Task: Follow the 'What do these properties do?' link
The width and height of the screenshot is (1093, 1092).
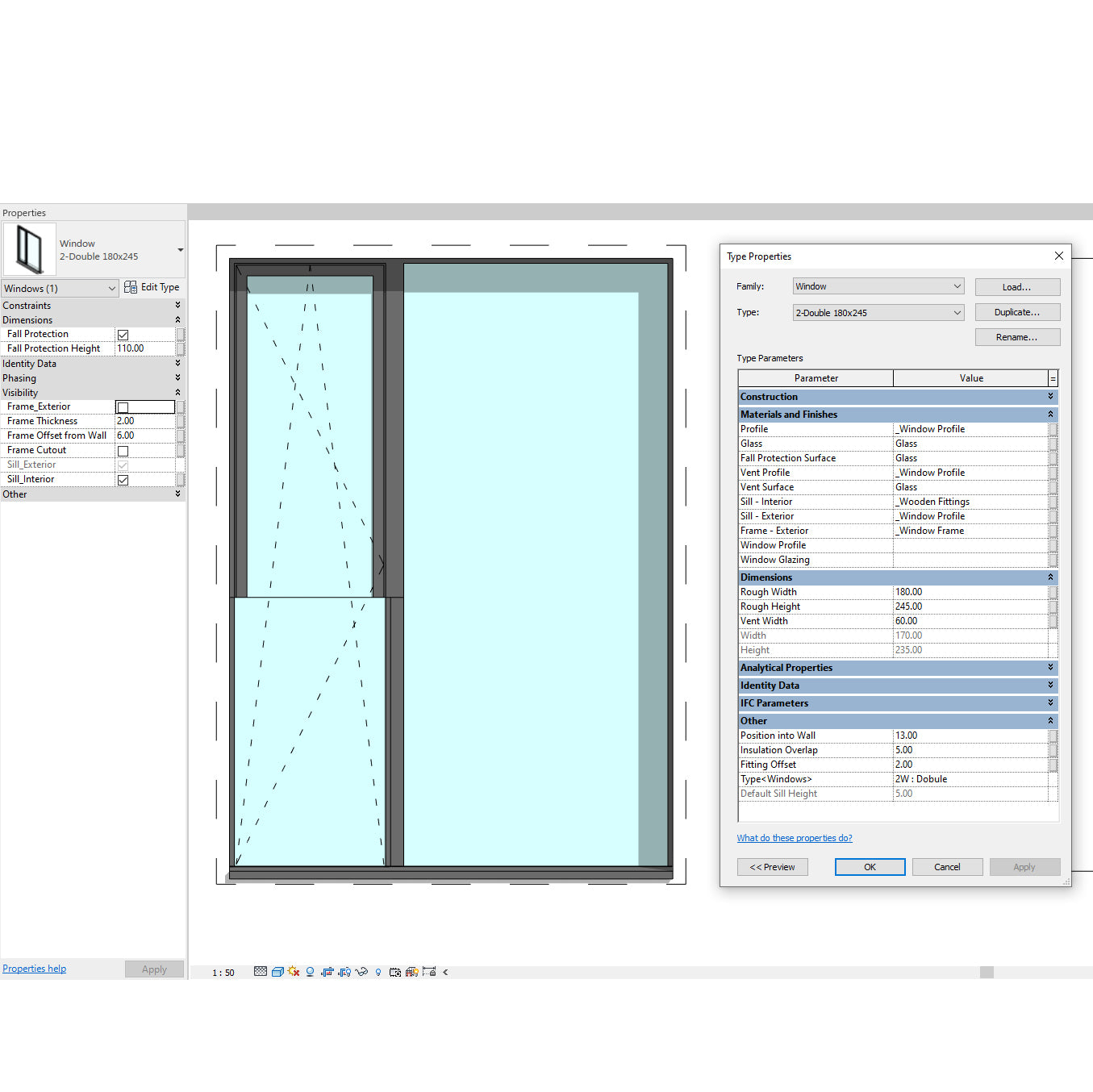Action: pos(795,837)
